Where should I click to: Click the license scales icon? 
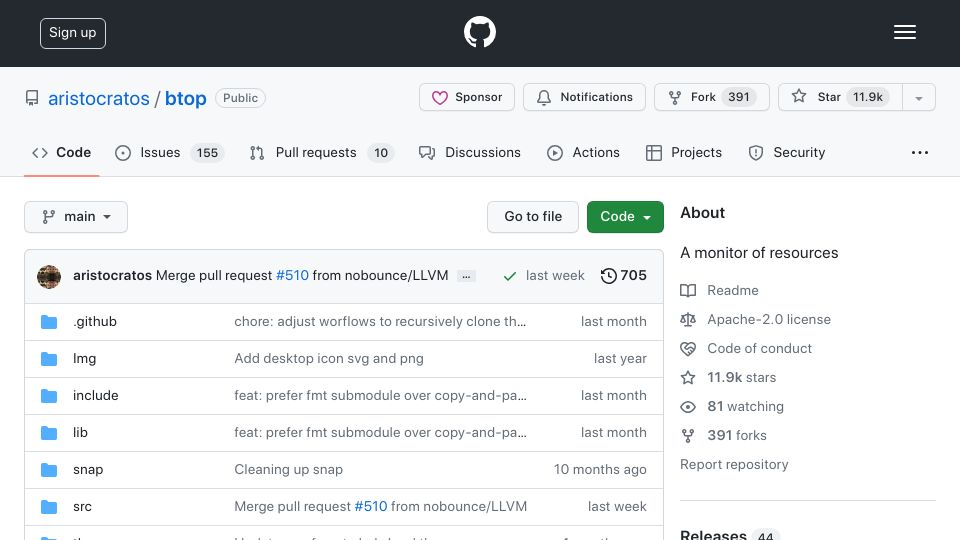(x=688, y=320)
